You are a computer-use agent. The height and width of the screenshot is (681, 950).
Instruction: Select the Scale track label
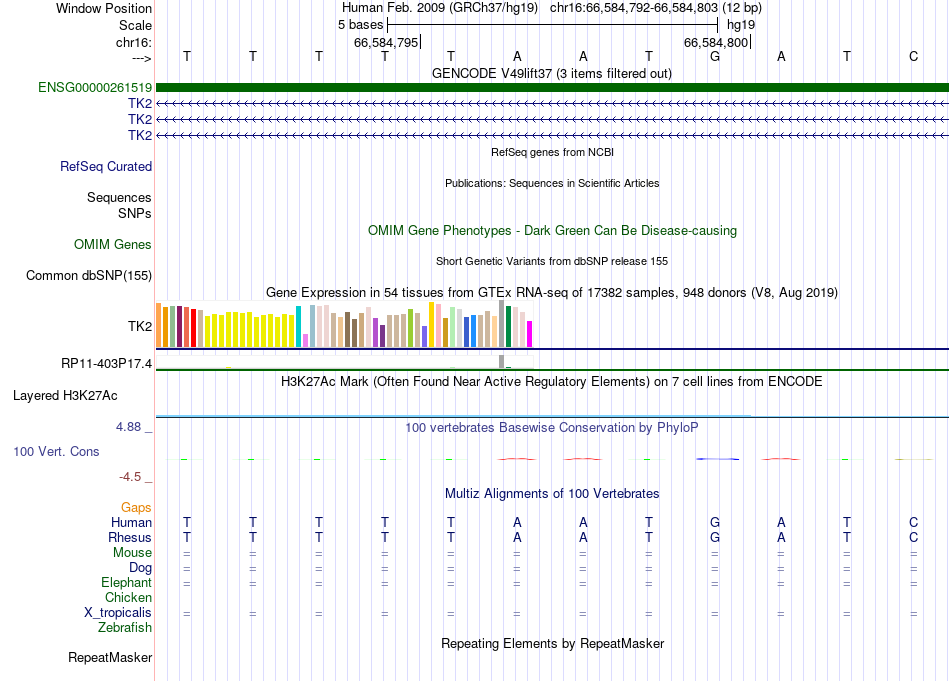(x=135, y=25)
